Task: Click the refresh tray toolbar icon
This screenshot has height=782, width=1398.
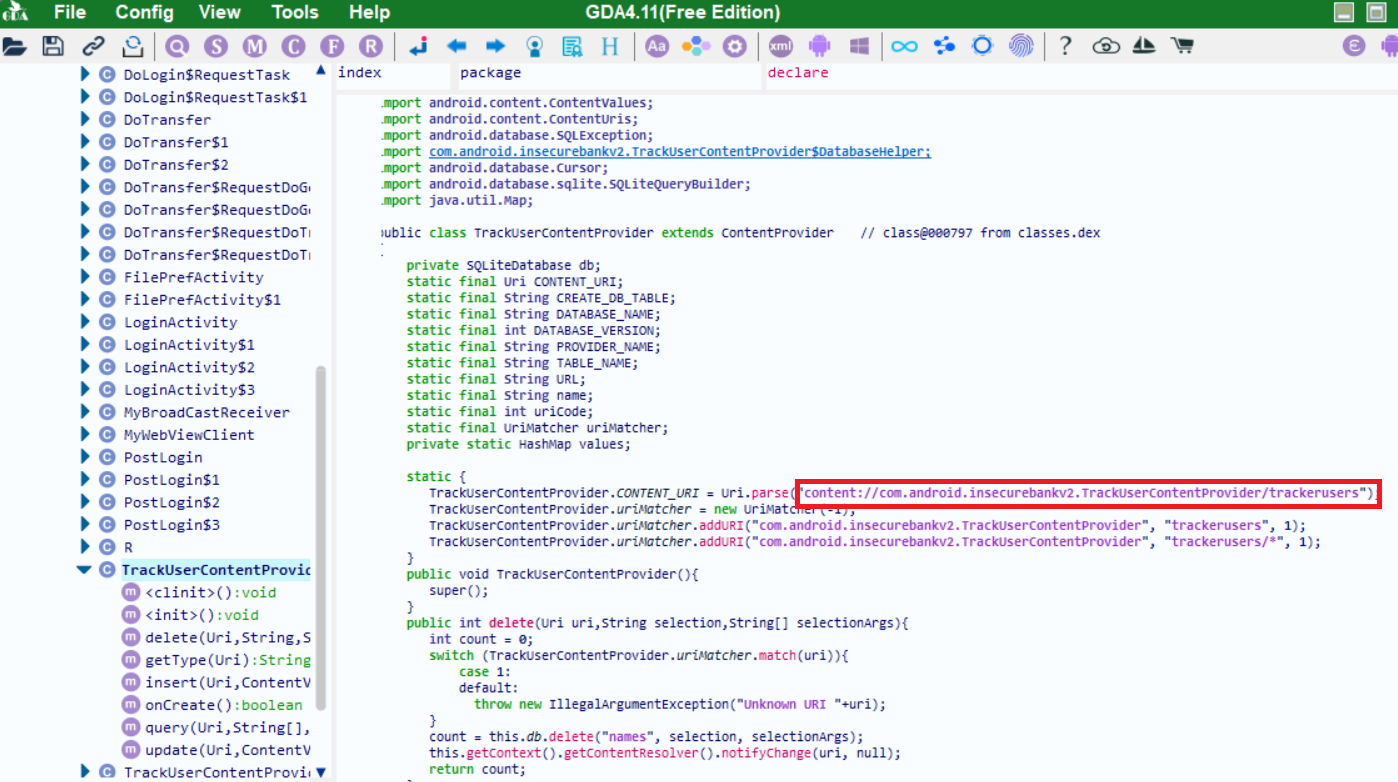Action: pyautogui.click(x=132, y=46)
